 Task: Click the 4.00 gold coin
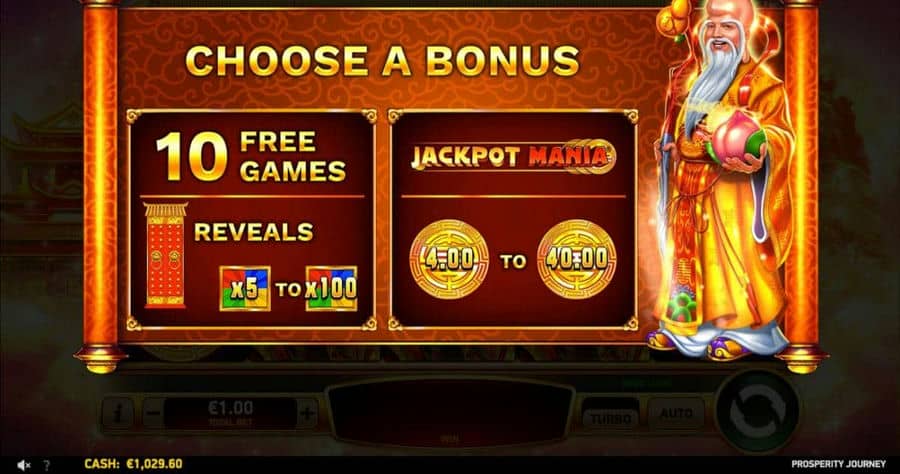[x=449, y=259]
